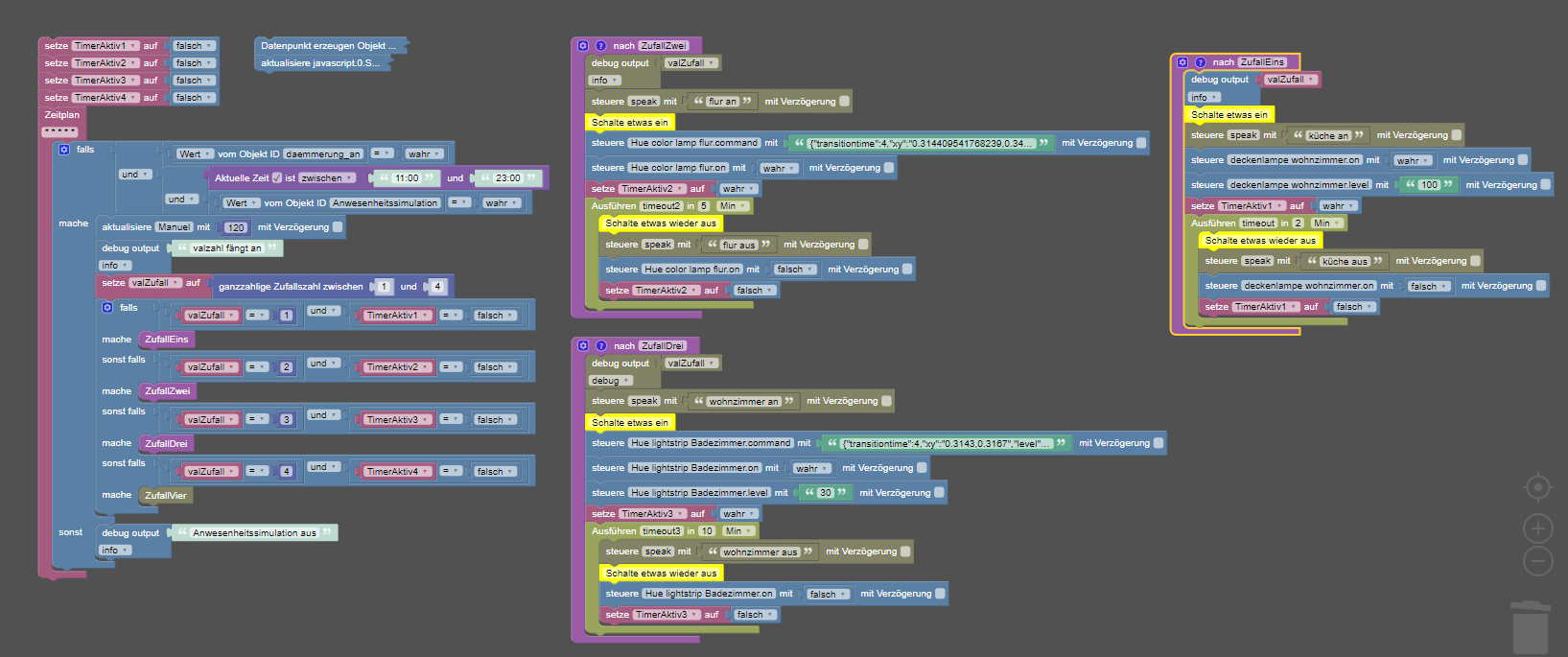Click the trash can icon
The width and height of the screenshot is (1568, 657).
tap(1531, 627)
